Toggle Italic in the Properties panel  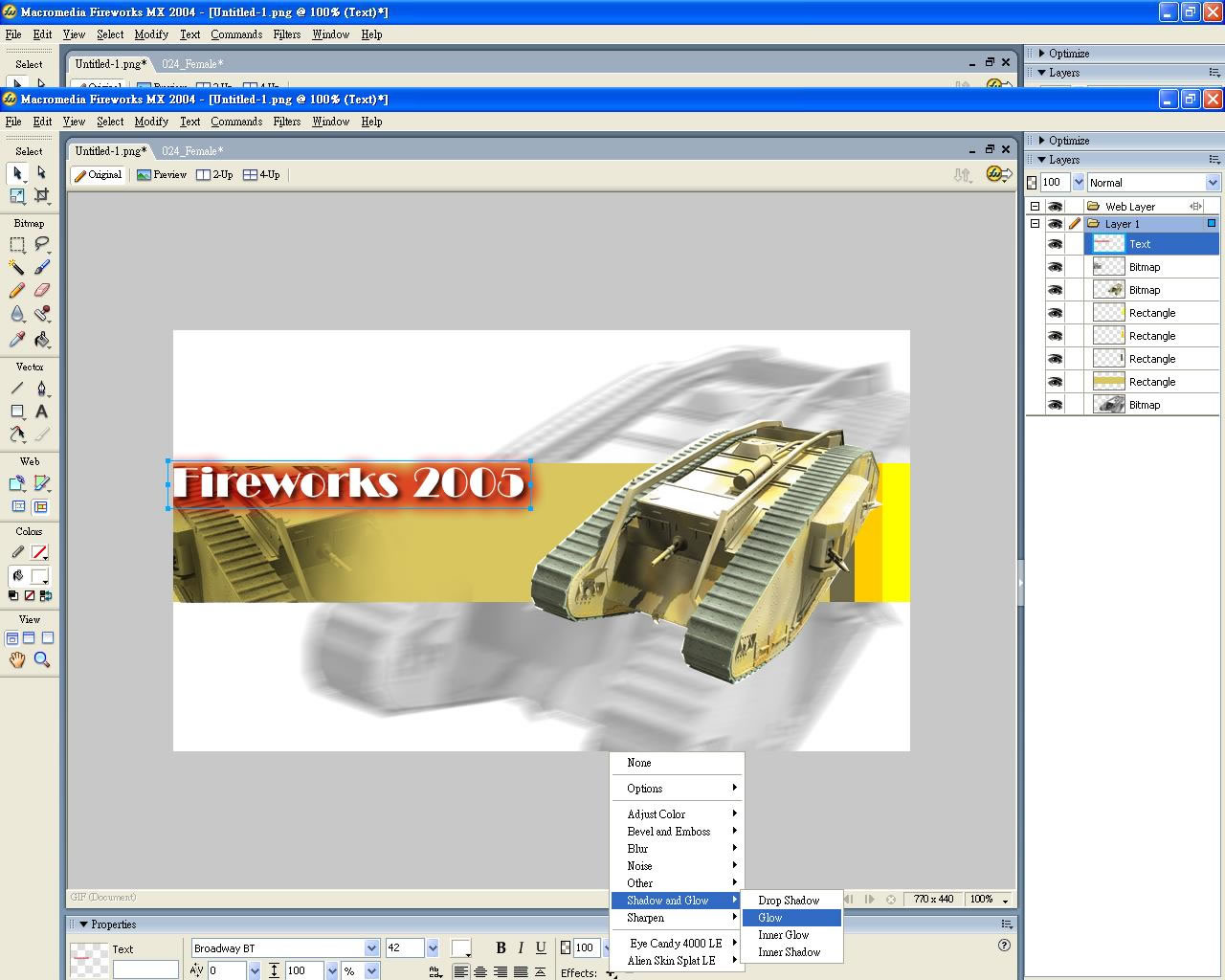521,947
